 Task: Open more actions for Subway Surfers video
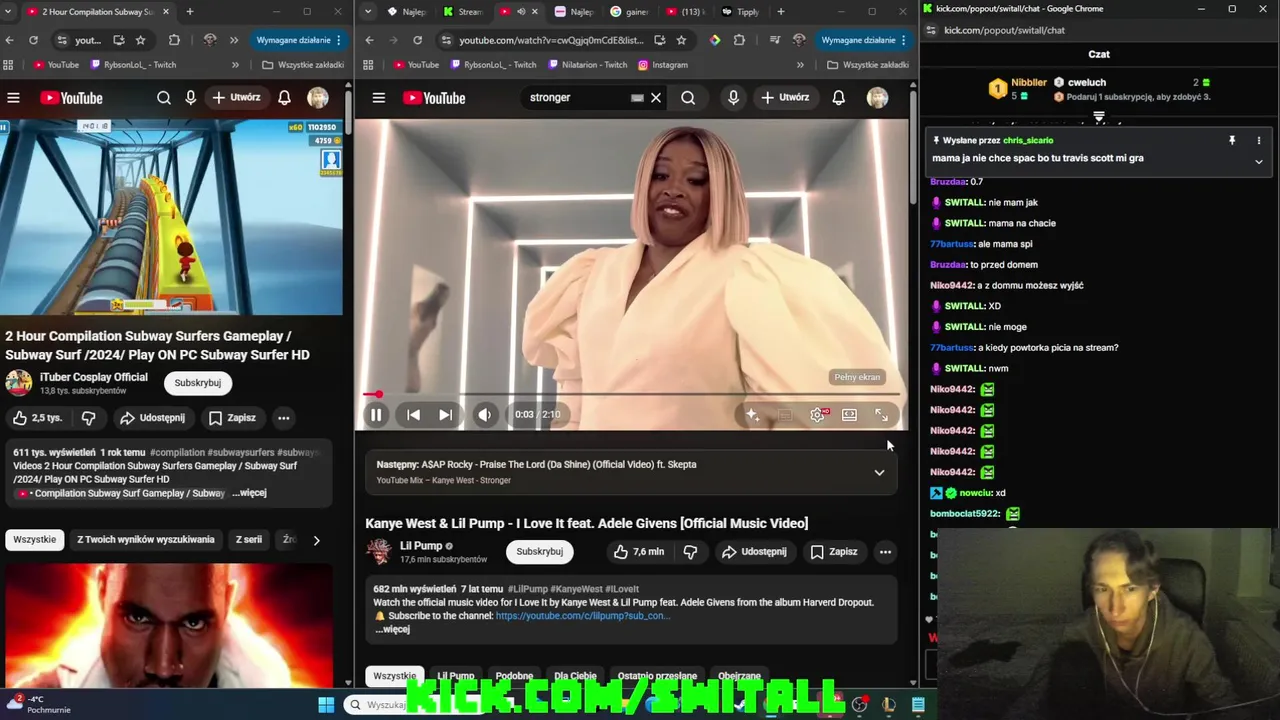pyautogui.click(x=284, y=418)
